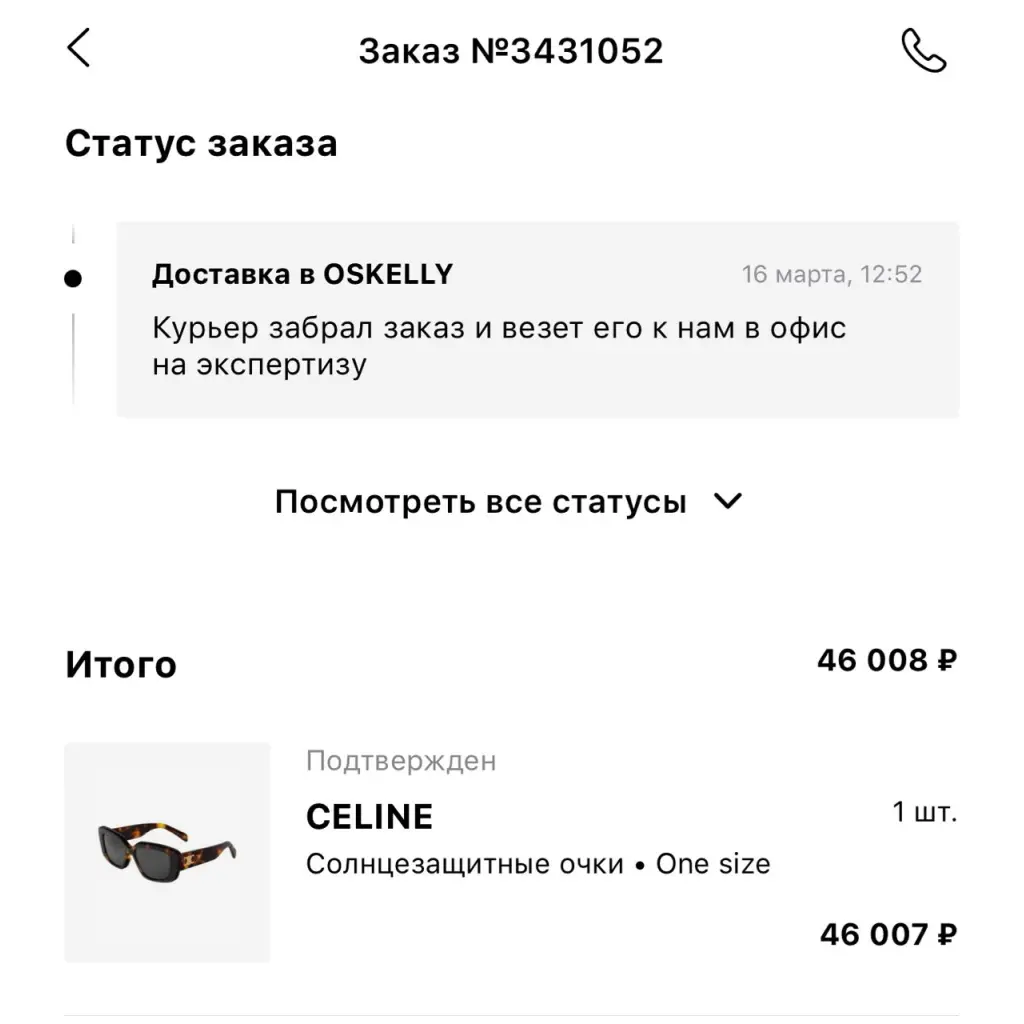Click the courier delivery description text

pos(499,346)
